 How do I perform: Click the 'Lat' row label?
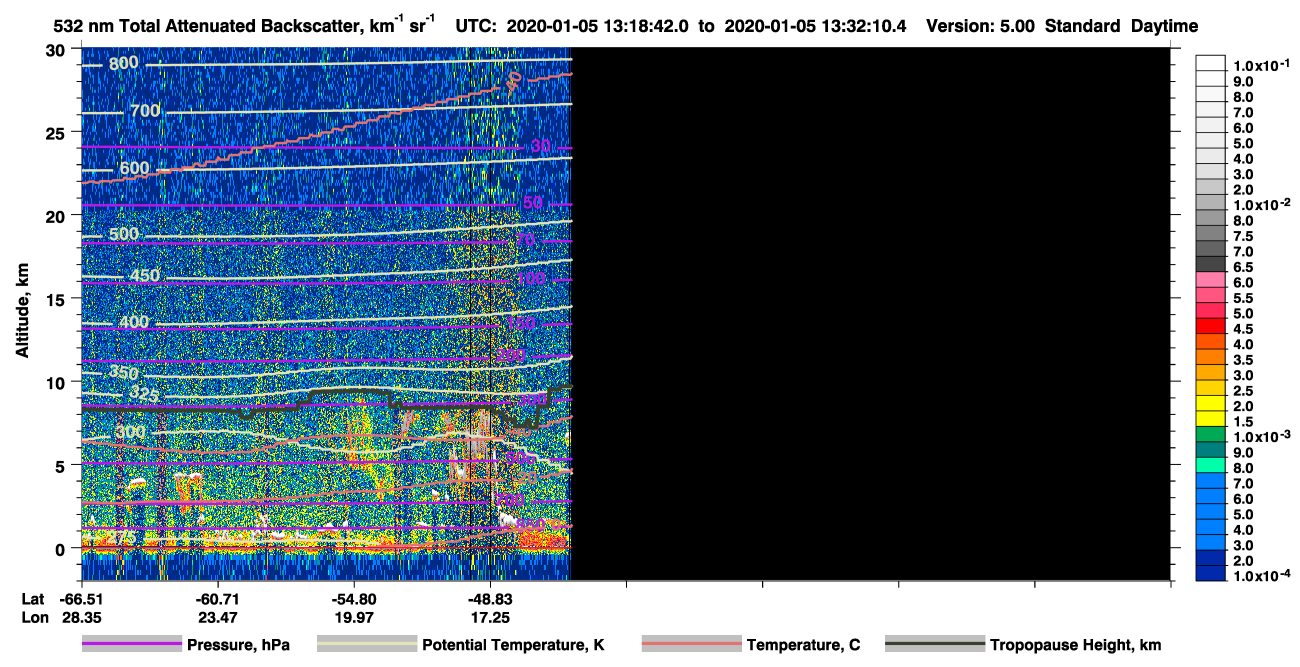pos(32,598)
